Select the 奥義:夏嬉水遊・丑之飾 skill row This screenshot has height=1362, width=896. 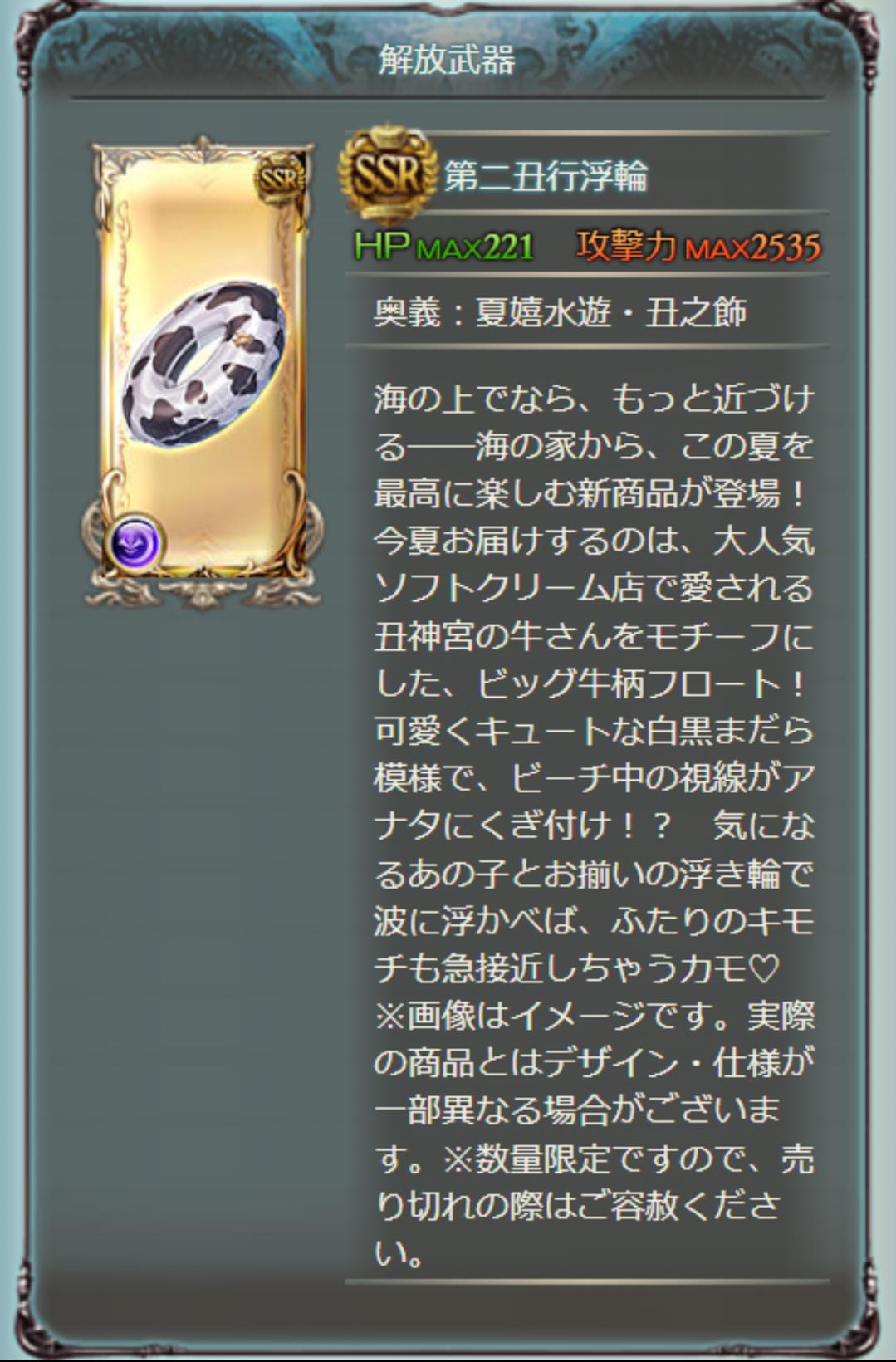(x=586, y=311)
